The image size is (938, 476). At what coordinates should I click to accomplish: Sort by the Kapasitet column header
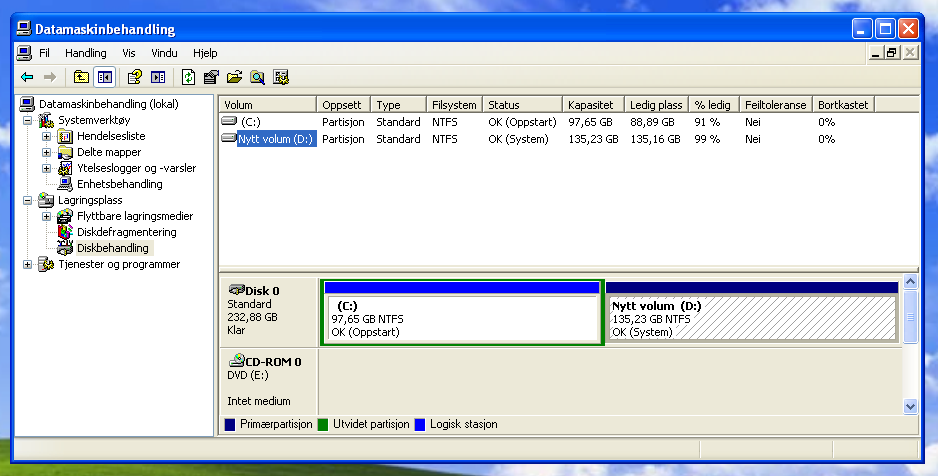[x=593, y=105]
